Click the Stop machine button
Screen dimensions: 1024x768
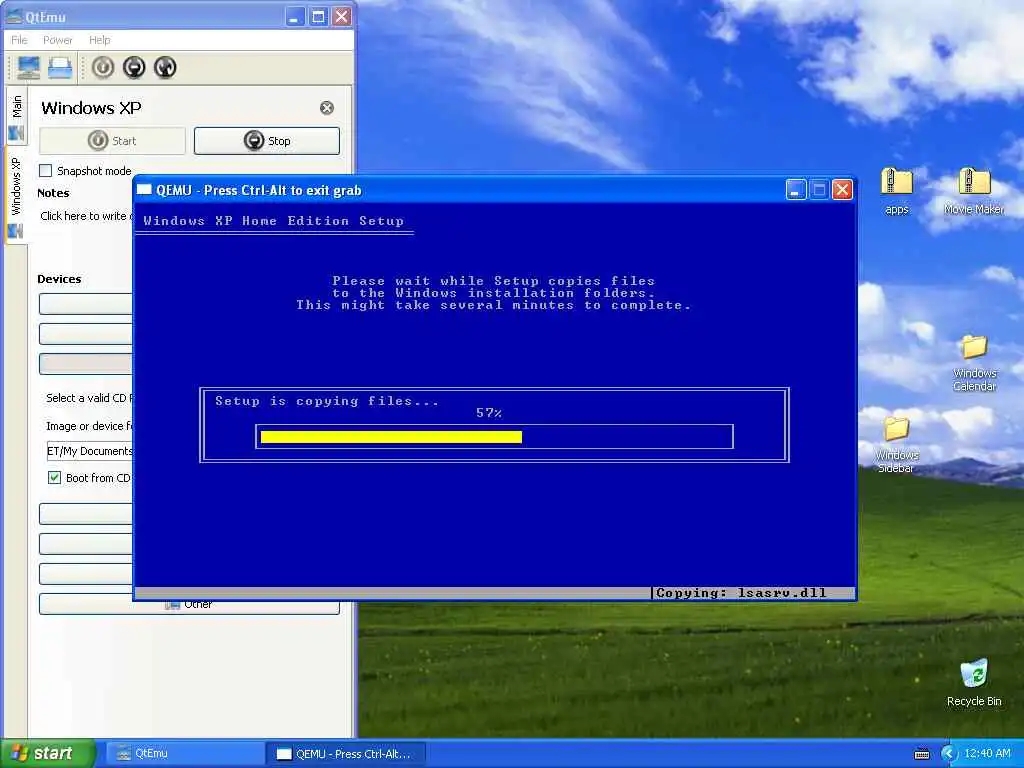[267, 141]
